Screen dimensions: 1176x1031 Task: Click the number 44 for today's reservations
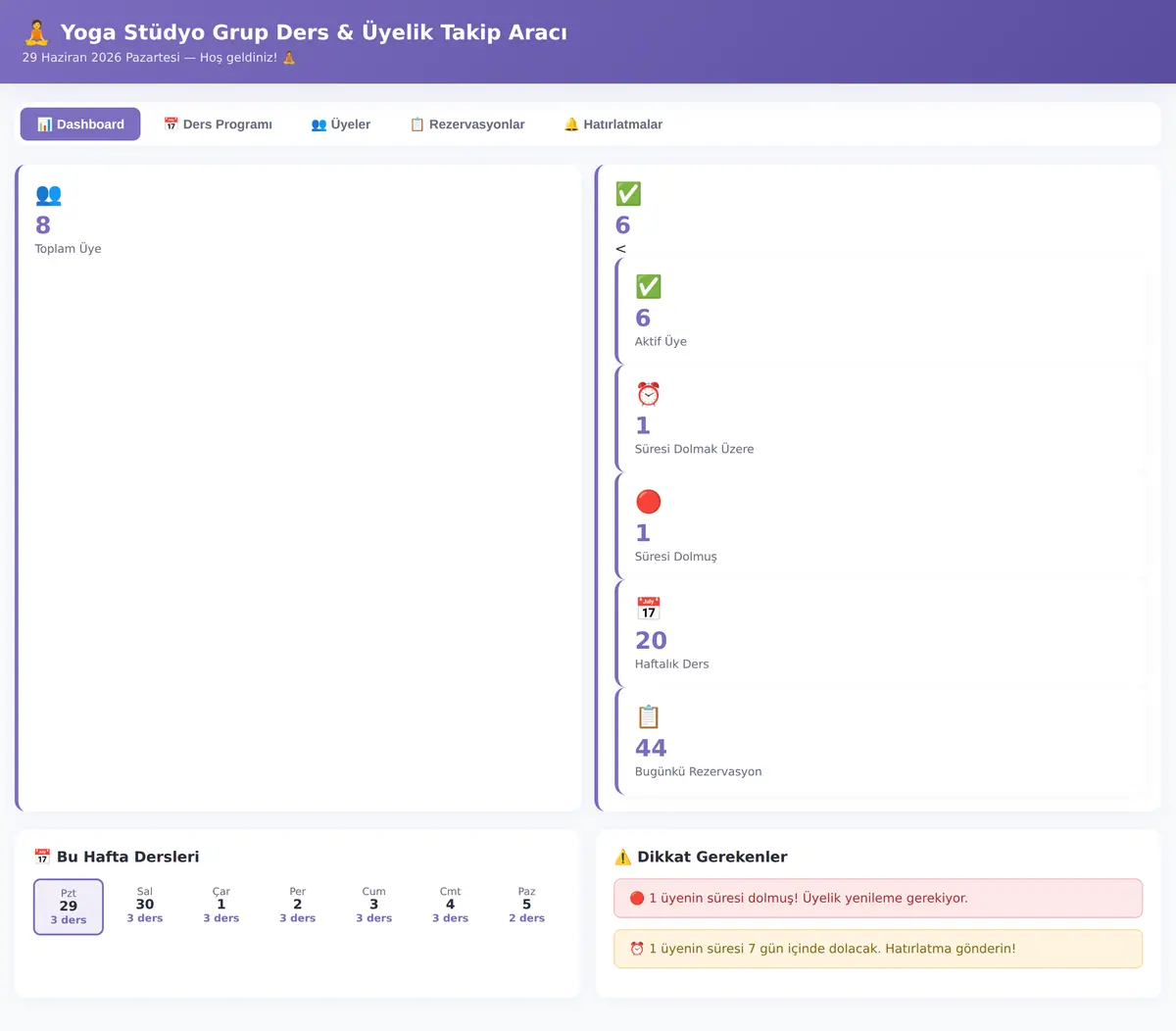pos(651,749)
